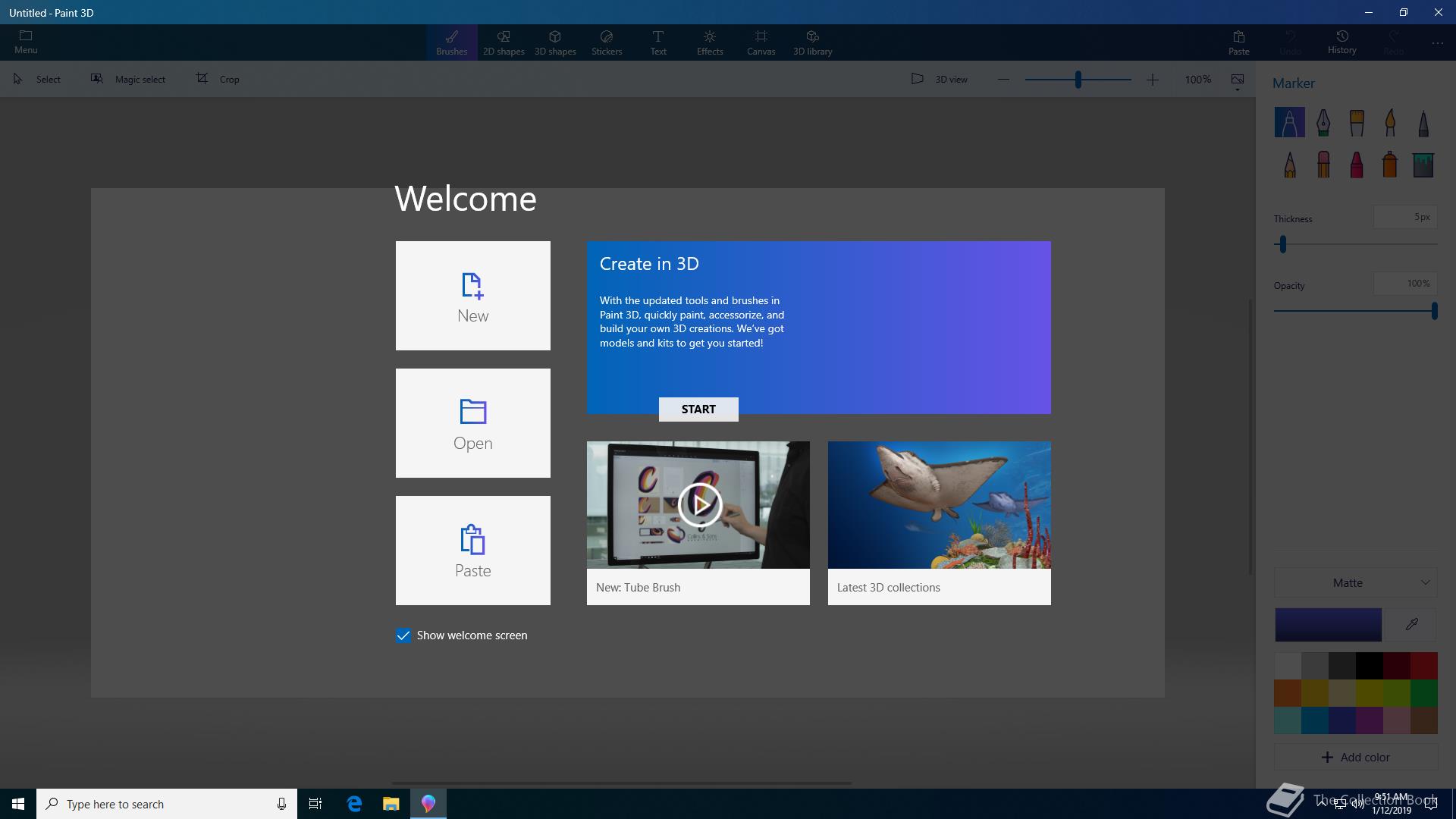Screen dimensions: 1456x819
Task: Click the zoom out minus button
Action: click(x=1003, y=79)
